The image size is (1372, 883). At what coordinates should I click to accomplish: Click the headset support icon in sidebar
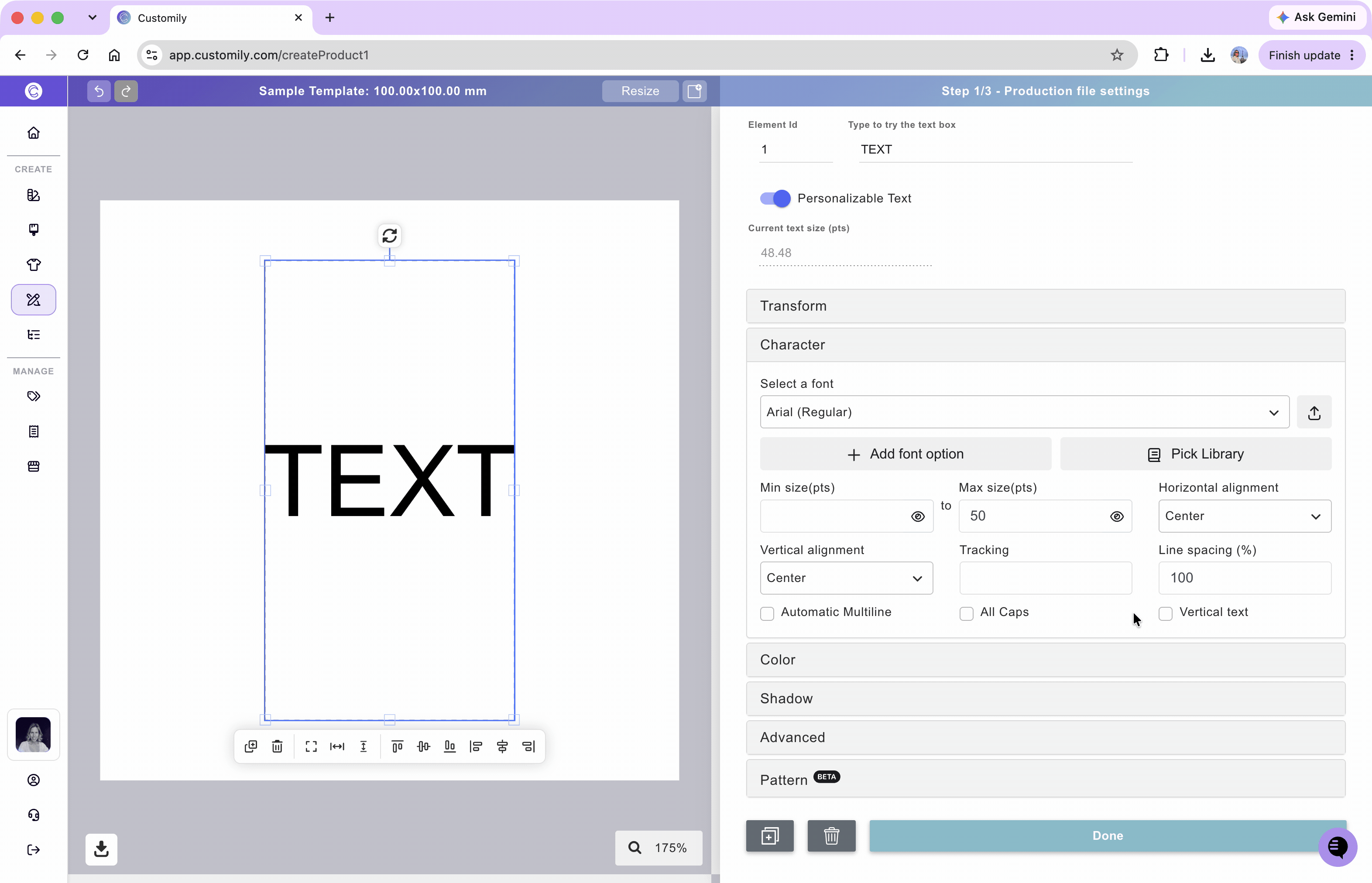coord(34,815)
